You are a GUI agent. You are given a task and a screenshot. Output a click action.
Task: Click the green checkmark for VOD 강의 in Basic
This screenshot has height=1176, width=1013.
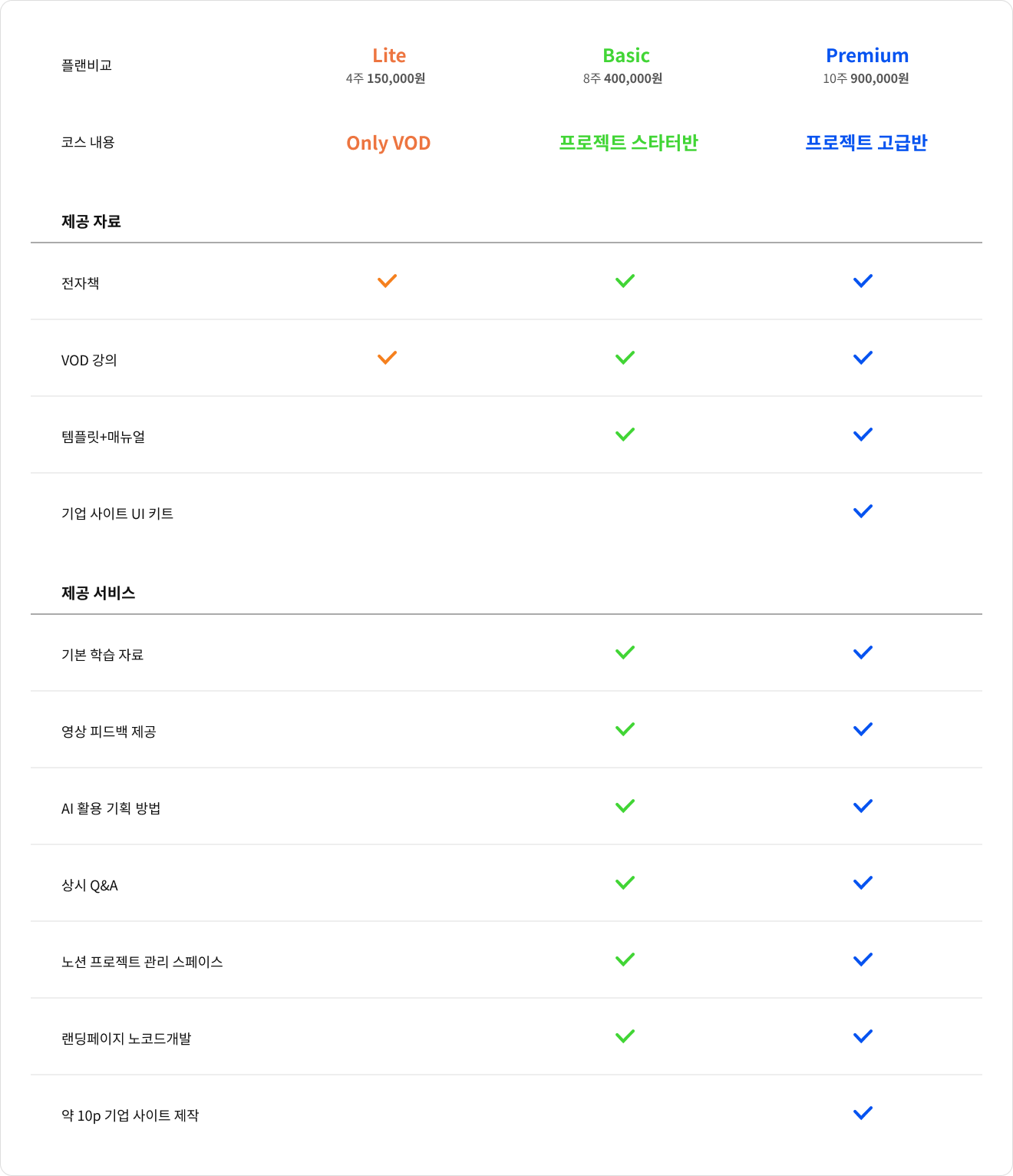point(625,358)
